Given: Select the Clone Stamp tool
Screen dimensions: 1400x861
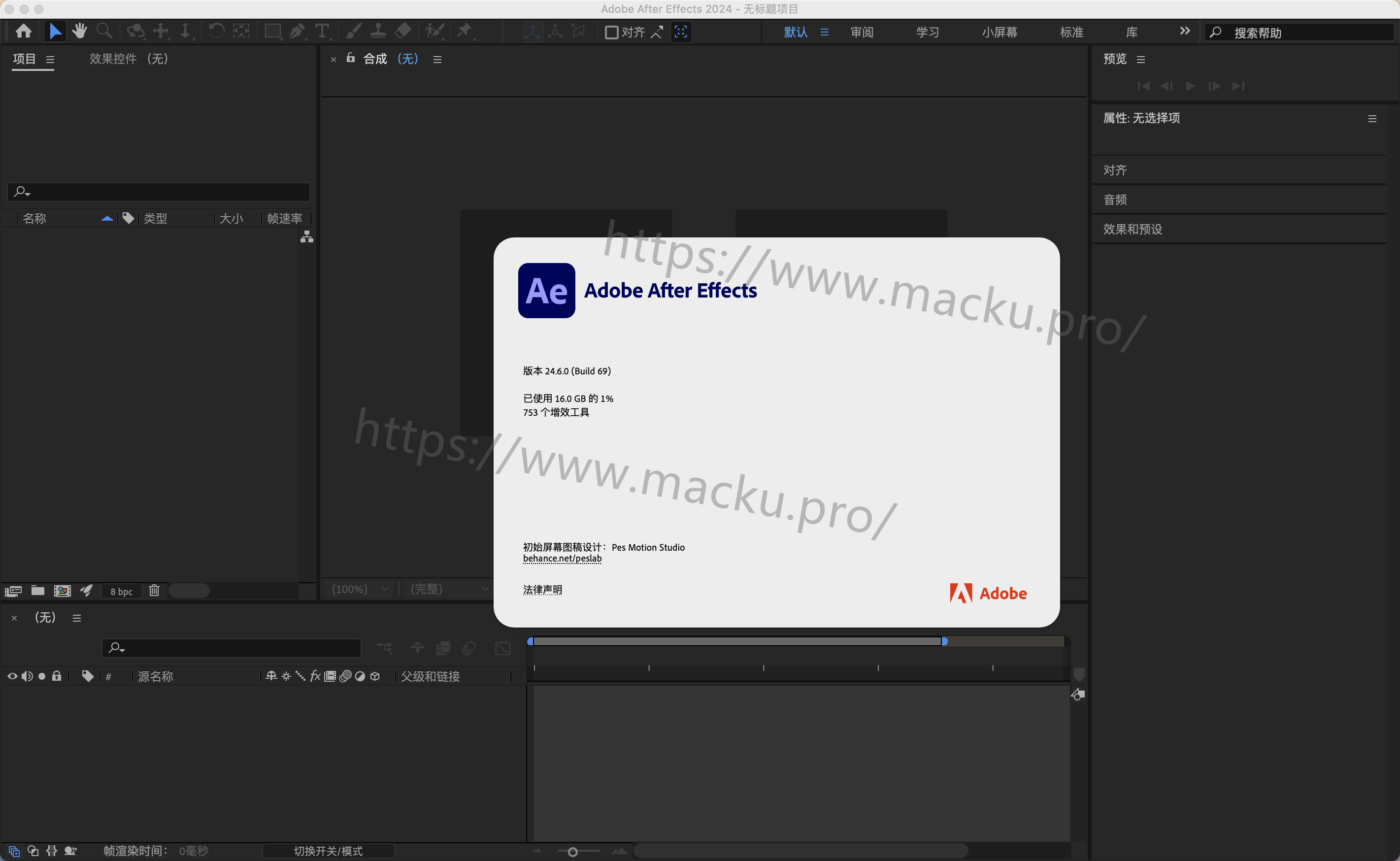Looking at the screenshot, I should [x=378, y=31].
